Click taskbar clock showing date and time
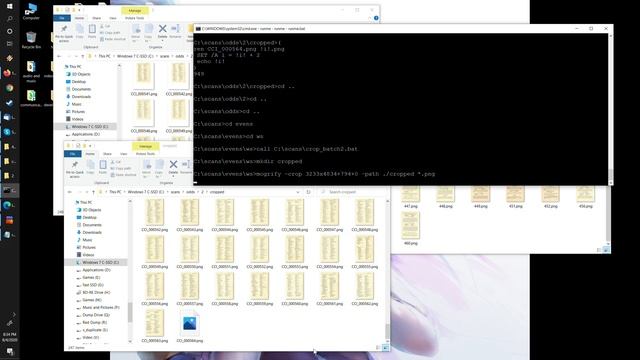Viewport: 640px width, 360px height. (9, 337)
